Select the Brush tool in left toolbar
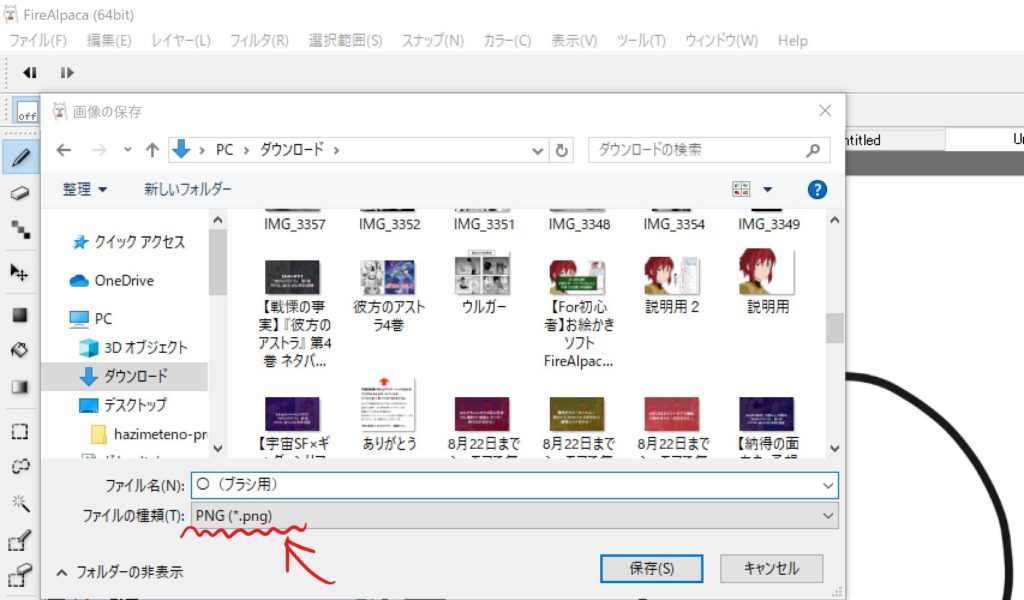 (20, 156)
